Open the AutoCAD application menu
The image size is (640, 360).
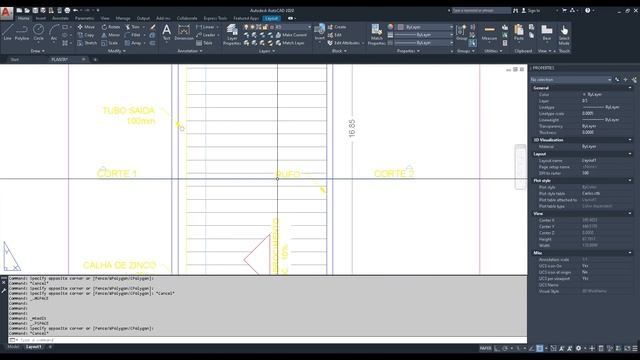click(x=6, y=12)
